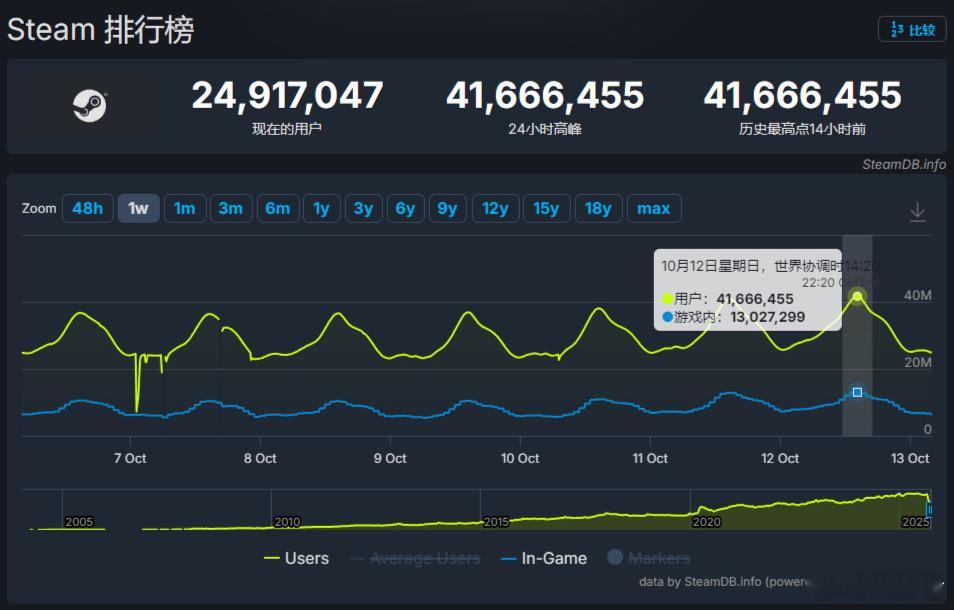Click 2010 in the navigator timeline

(x=287, y=522)
